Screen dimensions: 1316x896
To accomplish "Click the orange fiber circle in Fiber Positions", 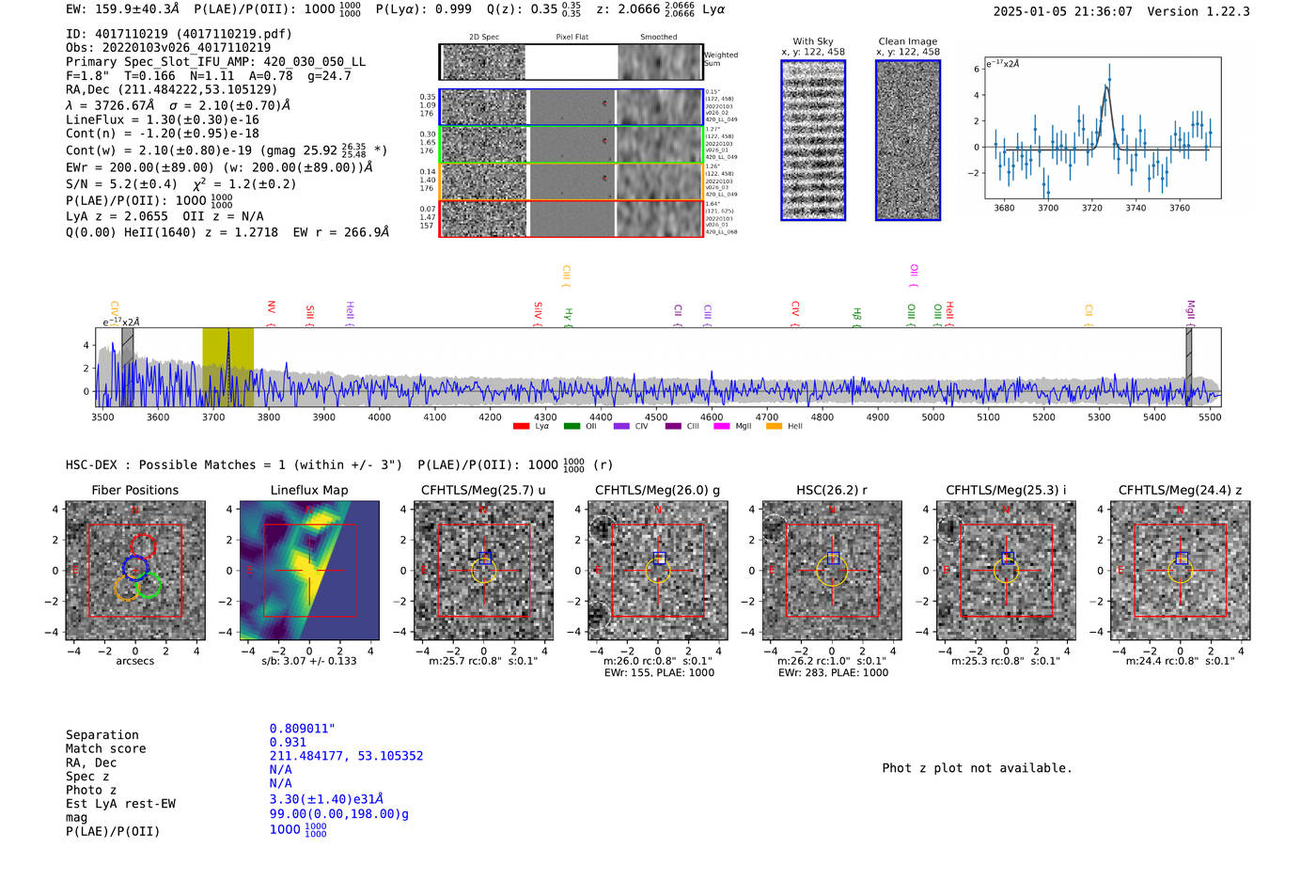I will coord(127,588).
